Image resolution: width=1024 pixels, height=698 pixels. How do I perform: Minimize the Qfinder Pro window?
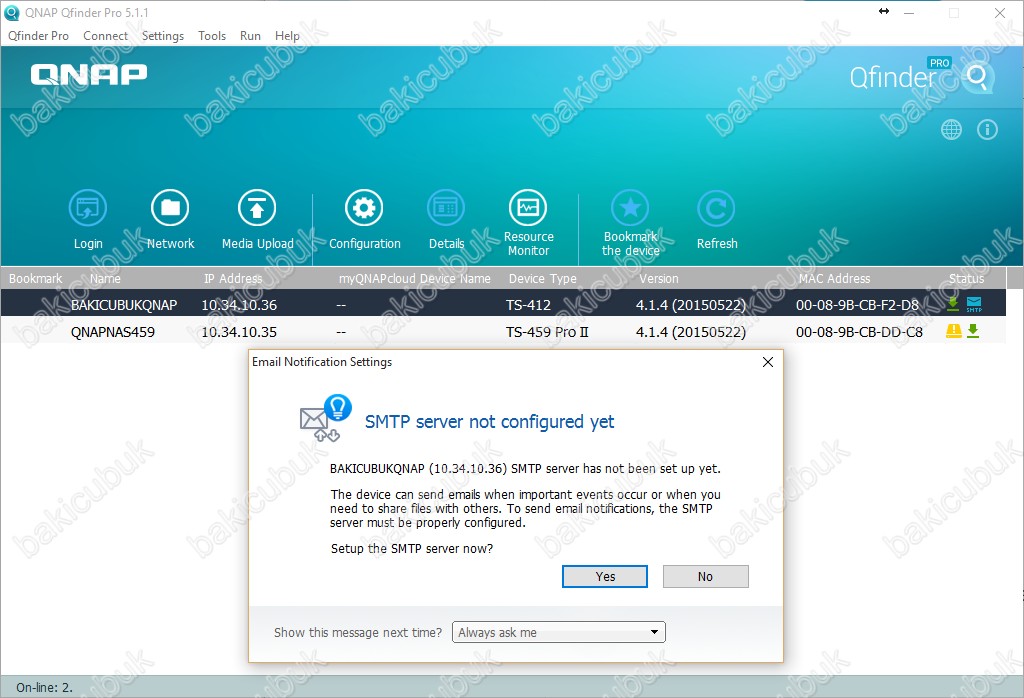(x=909, y=12)
